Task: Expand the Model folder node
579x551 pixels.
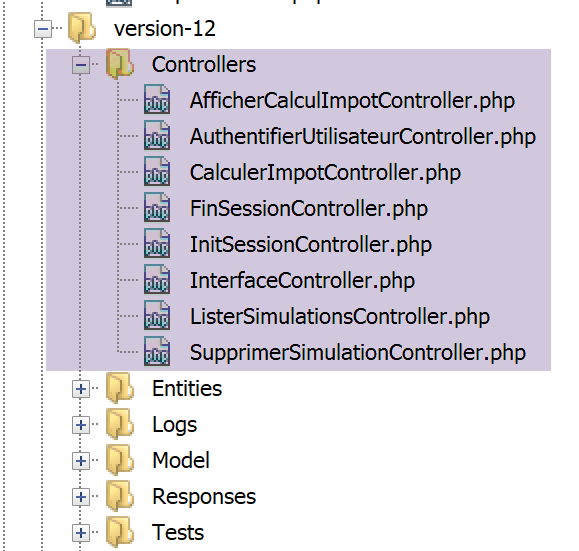Action: click(81, 461)
